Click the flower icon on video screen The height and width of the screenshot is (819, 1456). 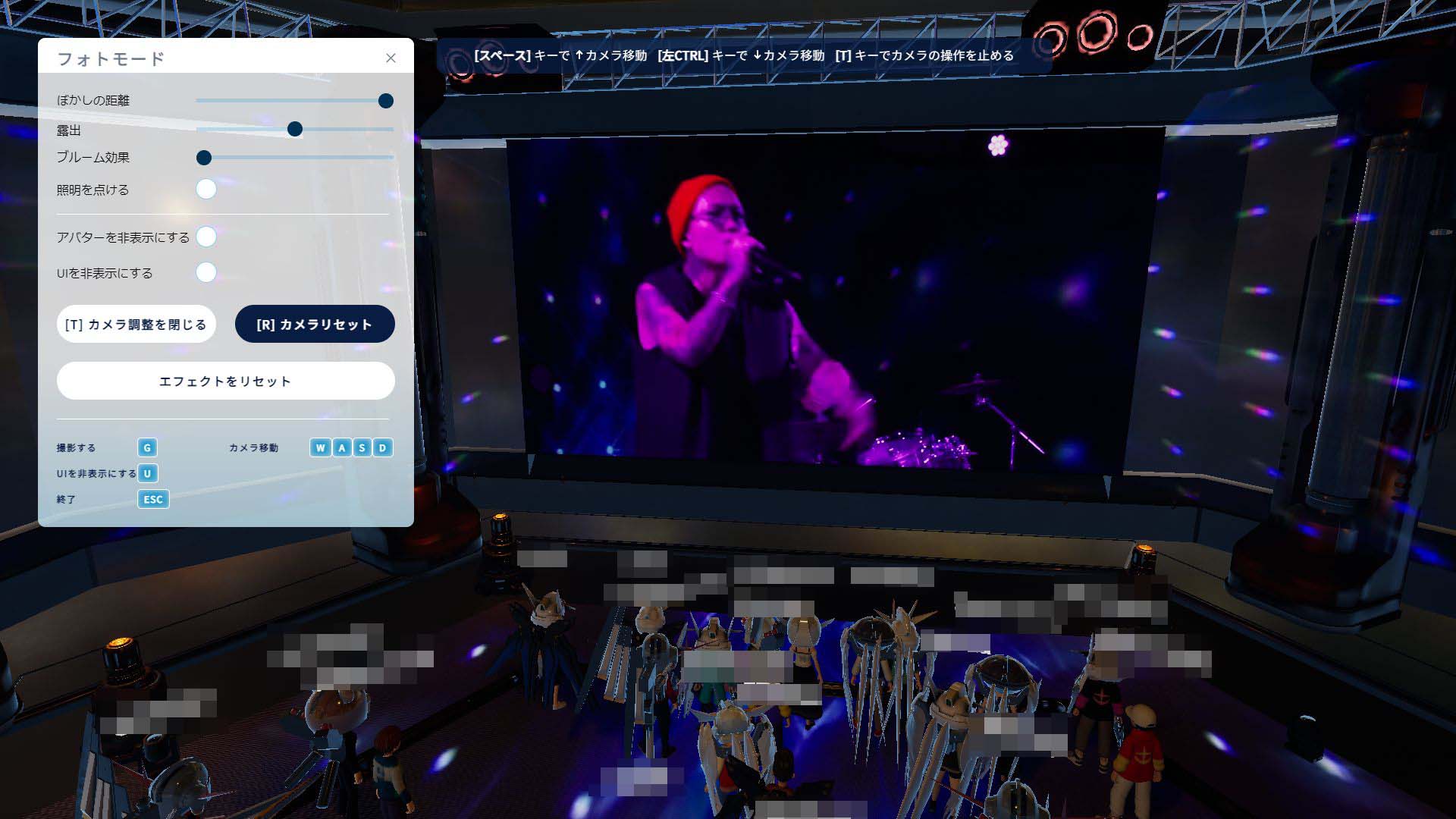tap(998, 144)
